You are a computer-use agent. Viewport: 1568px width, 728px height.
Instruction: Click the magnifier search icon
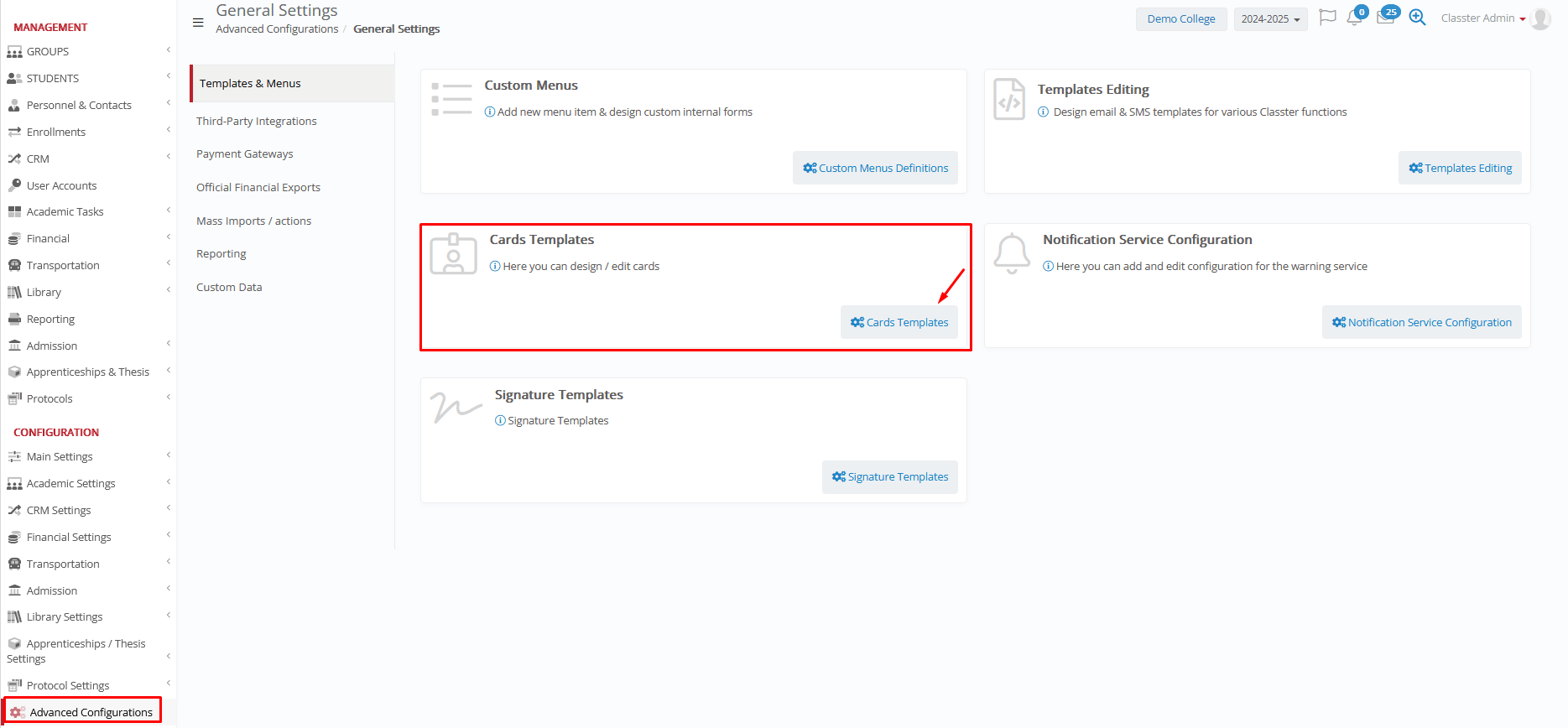click(1417, 18)
